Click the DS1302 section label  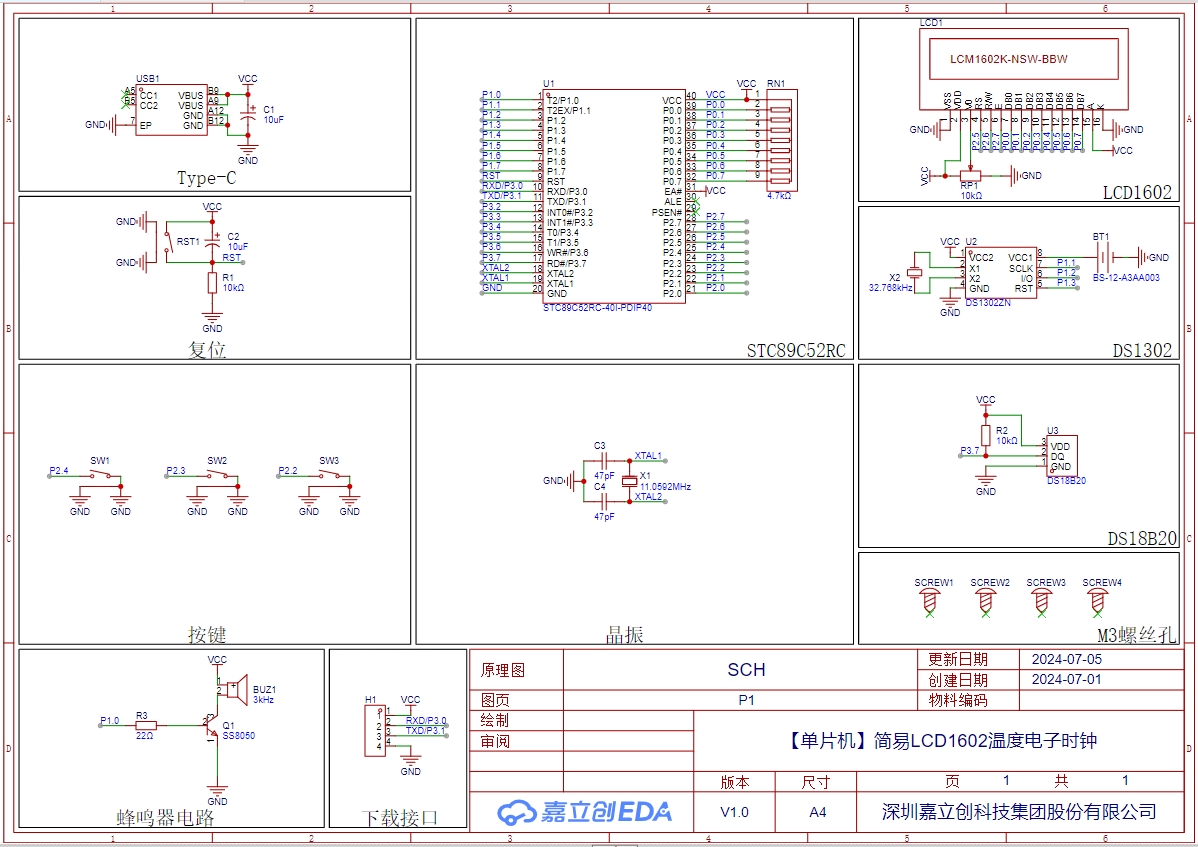tap(1141, 351)
